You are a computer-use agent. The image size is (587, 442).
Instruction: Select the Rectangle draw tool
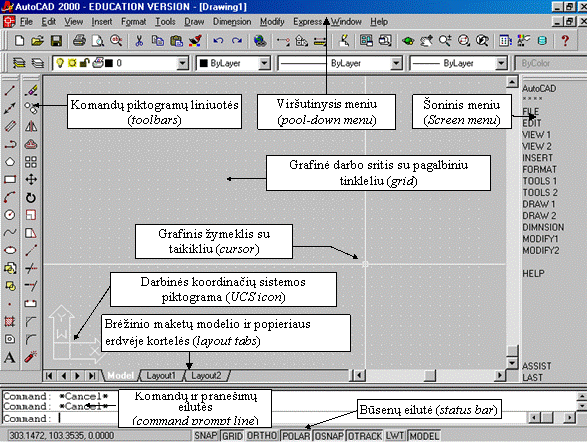click(10, 180)
